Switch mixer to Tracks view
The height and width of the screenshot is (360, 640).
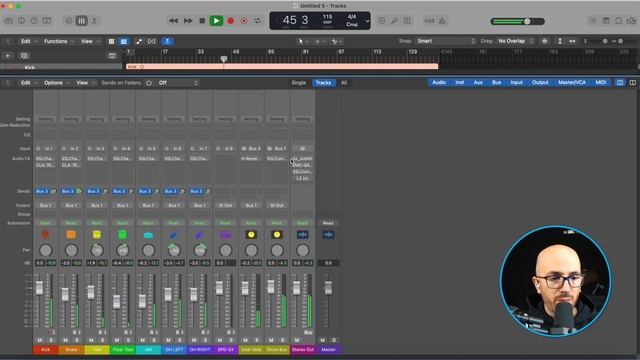click(x=323, y=83)
